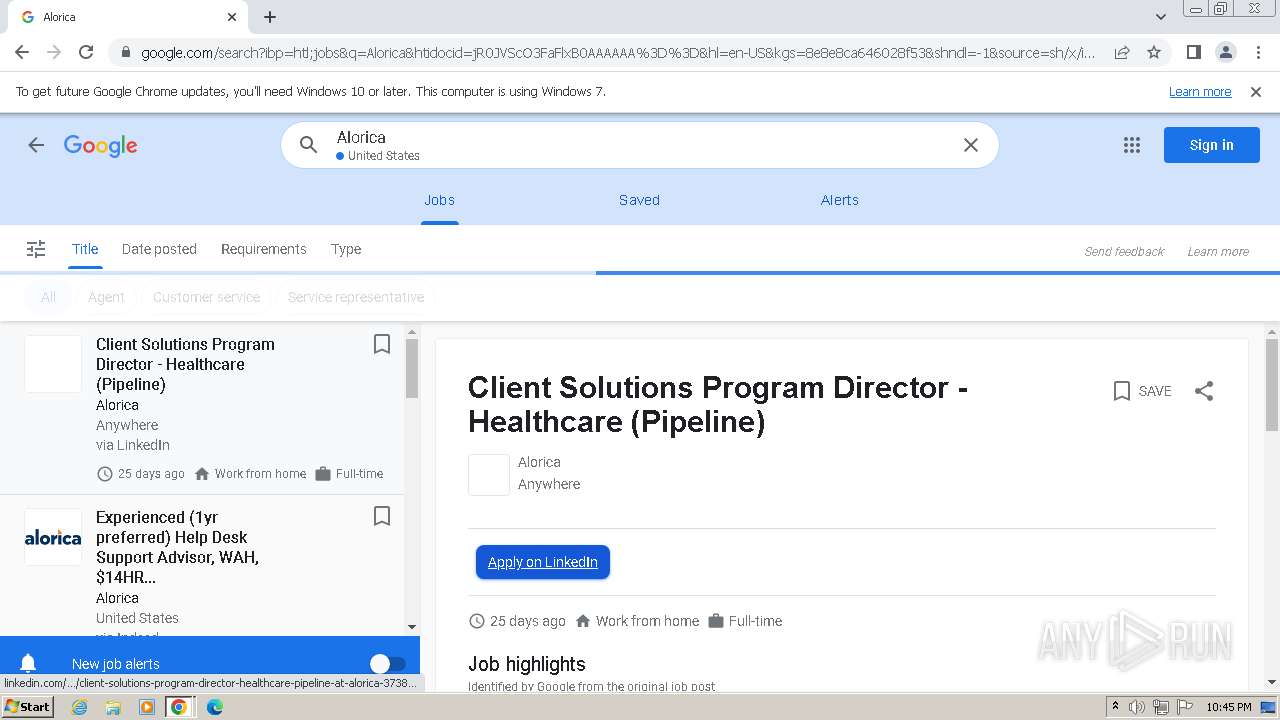The height and width of the screenshot is (720, 1280).
Task: Open Learn more about Chrome updates
Action: click(x=1200, y=92)
